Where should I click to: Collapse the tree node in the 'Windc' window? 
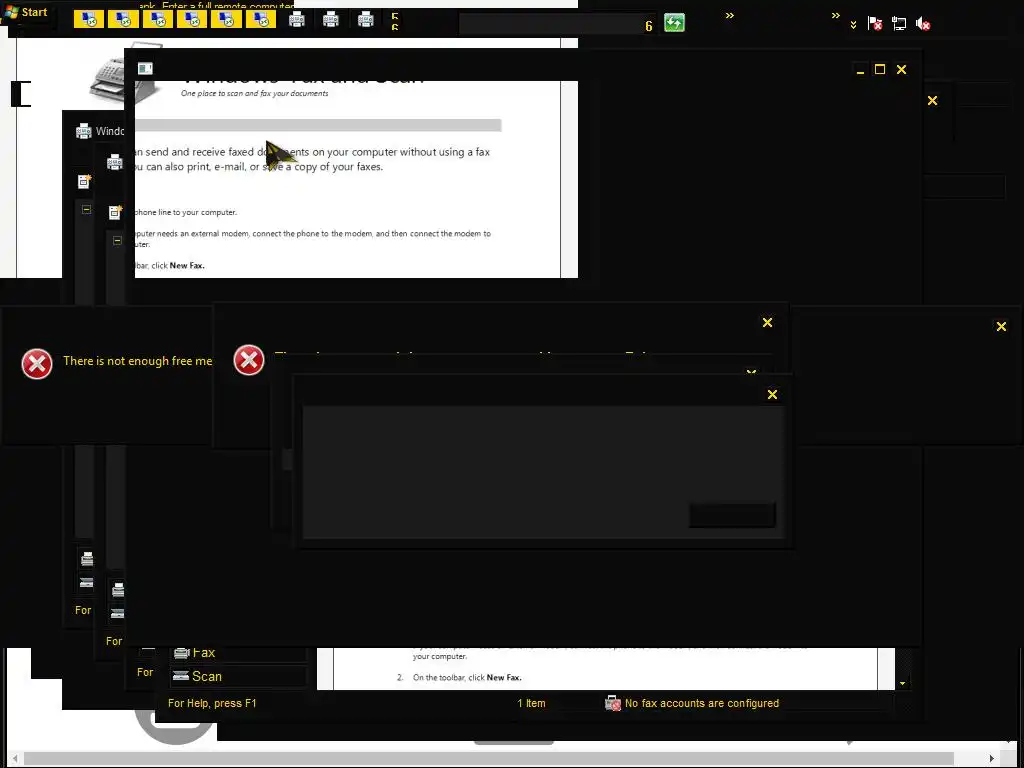click(86, 209)
